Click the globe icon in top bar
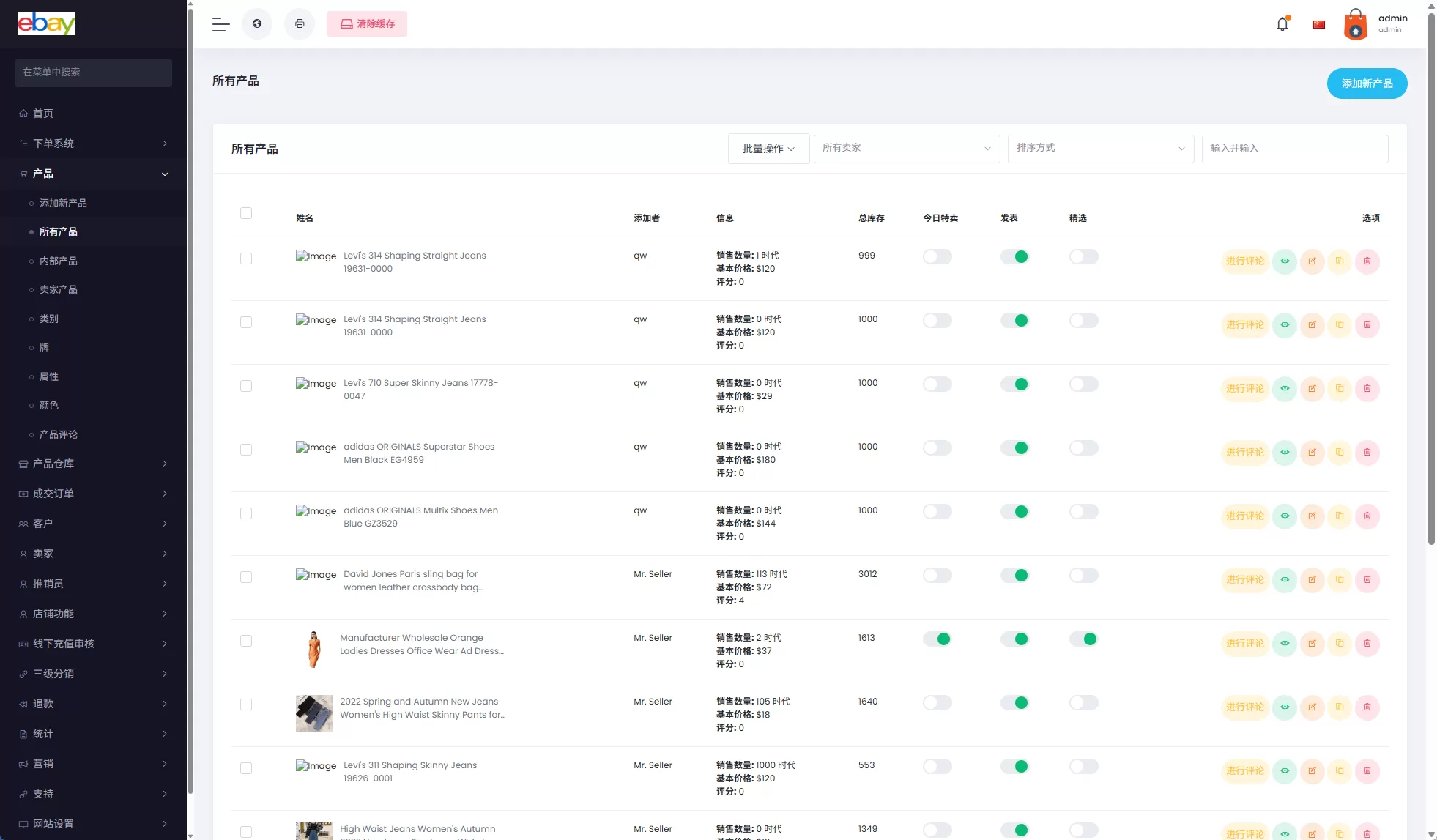Viewport: 1437px width, 840px height. tap(257, 24)
